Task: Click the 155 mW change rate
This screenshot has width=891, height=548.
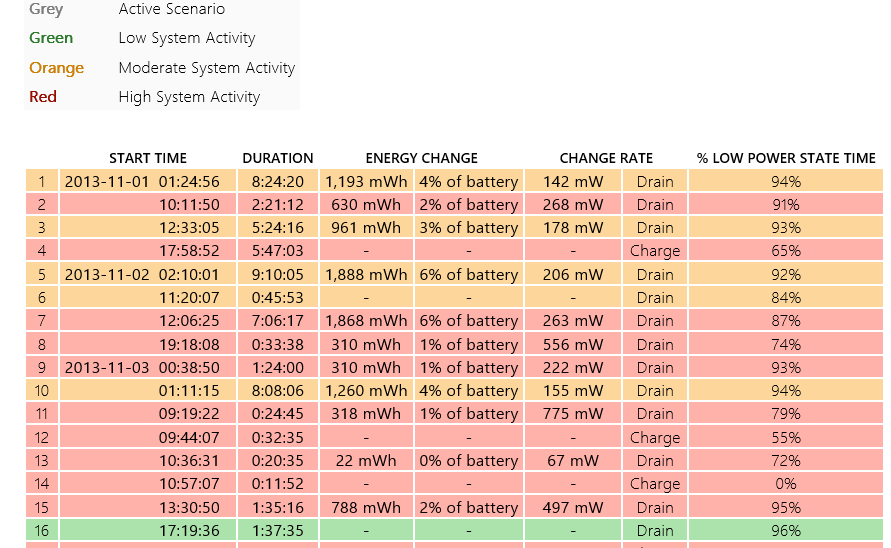Action: (x=572, y=391)
